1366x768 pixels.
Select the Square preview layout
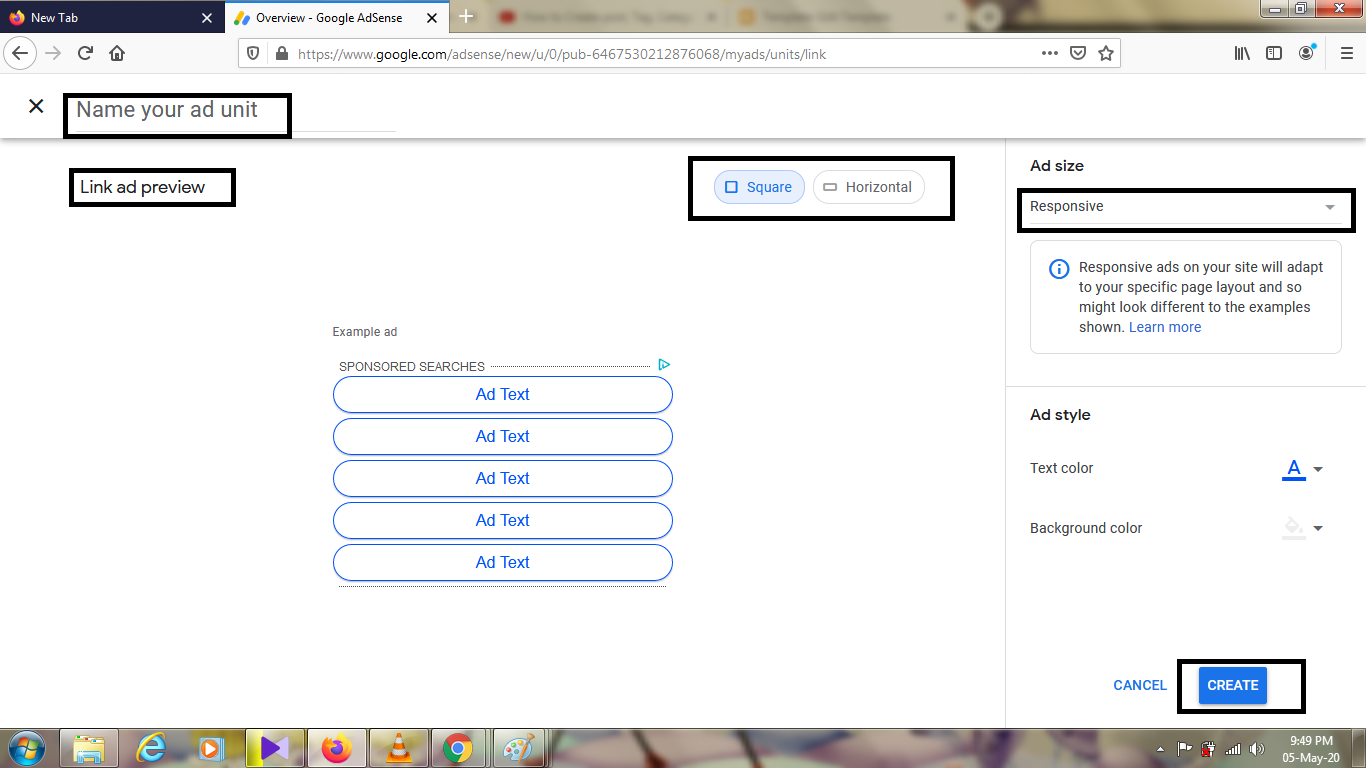759,187
